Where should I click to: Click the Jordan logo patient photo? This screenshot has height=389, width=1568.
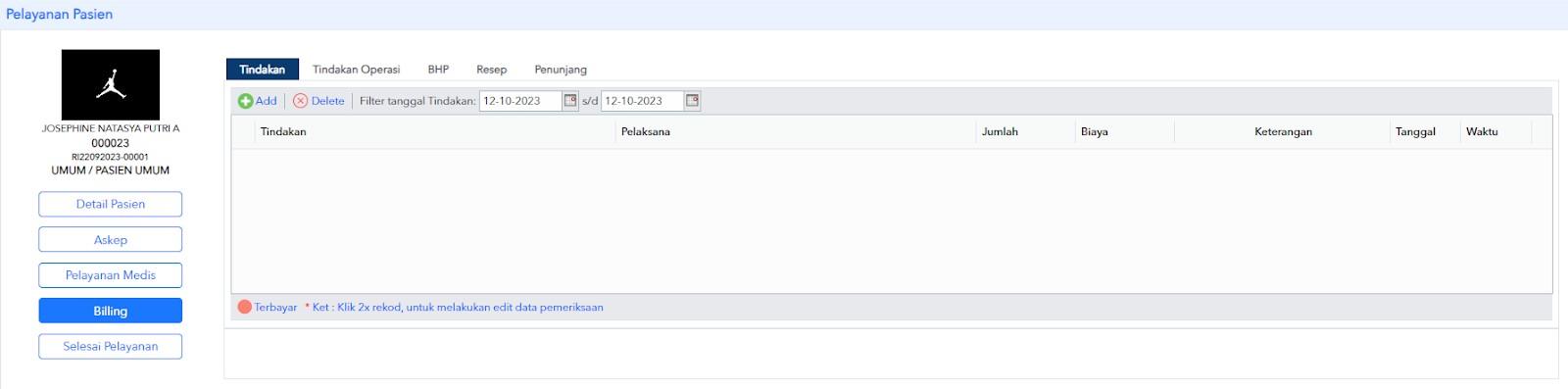point(111,85)
